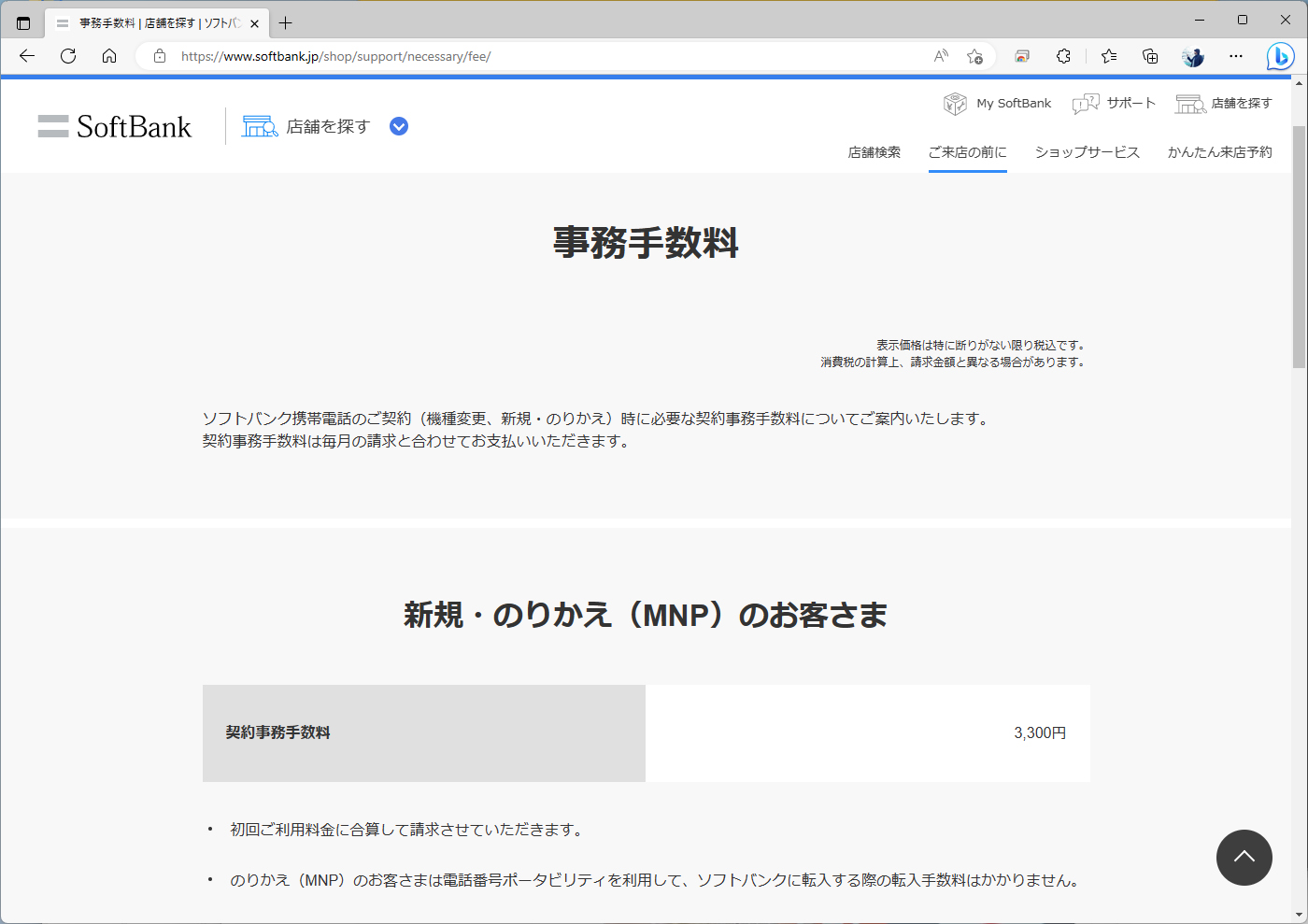This screenshot has width=1308, height=924.
Task: Click the のりかえ（MNP）のお客さまは電話番号ポータビリティ bullet
Action: point(655,880)
